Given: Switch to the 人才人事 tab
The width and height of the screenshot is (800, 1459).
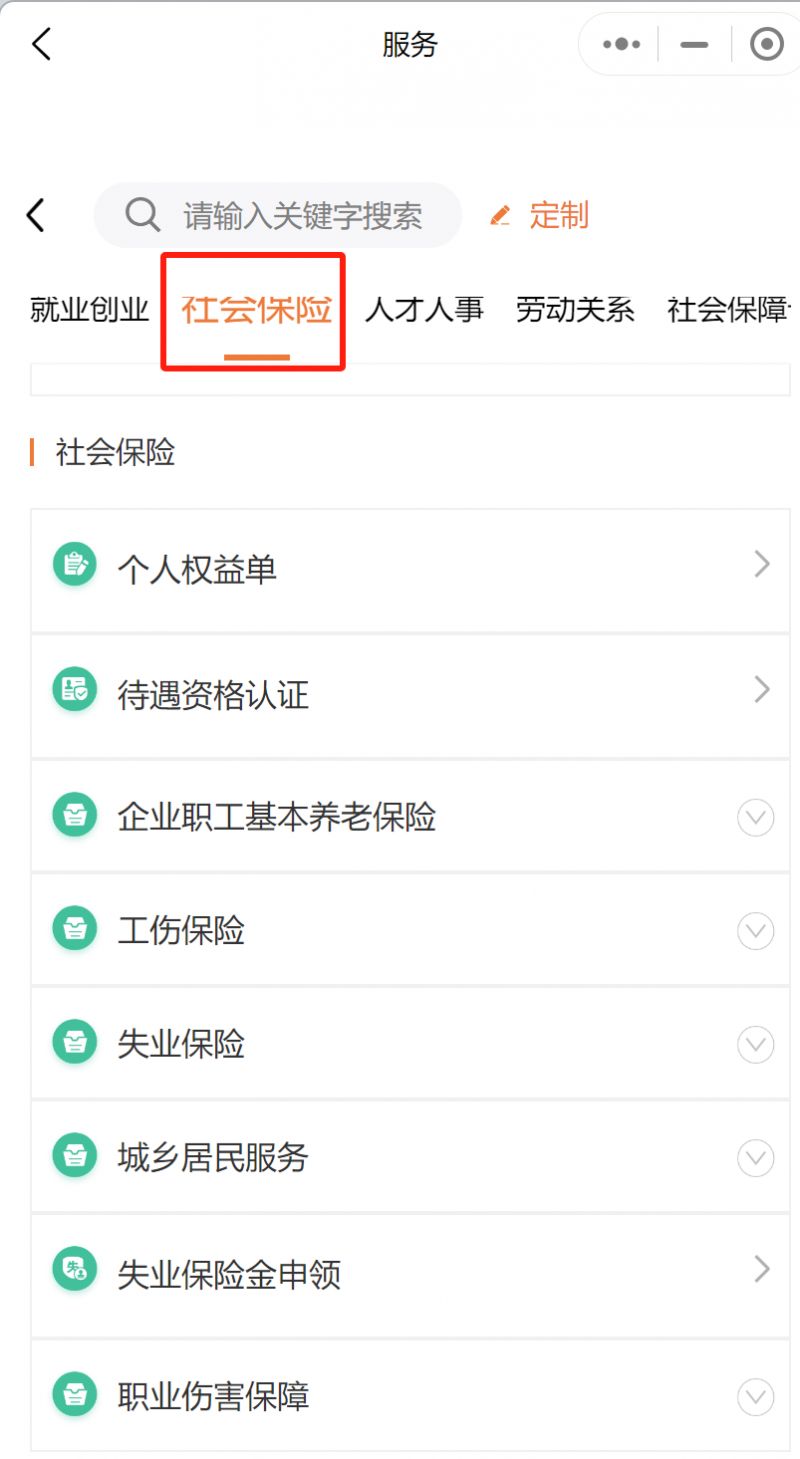Looking at the screenshot, I should [x=424, y=310].
